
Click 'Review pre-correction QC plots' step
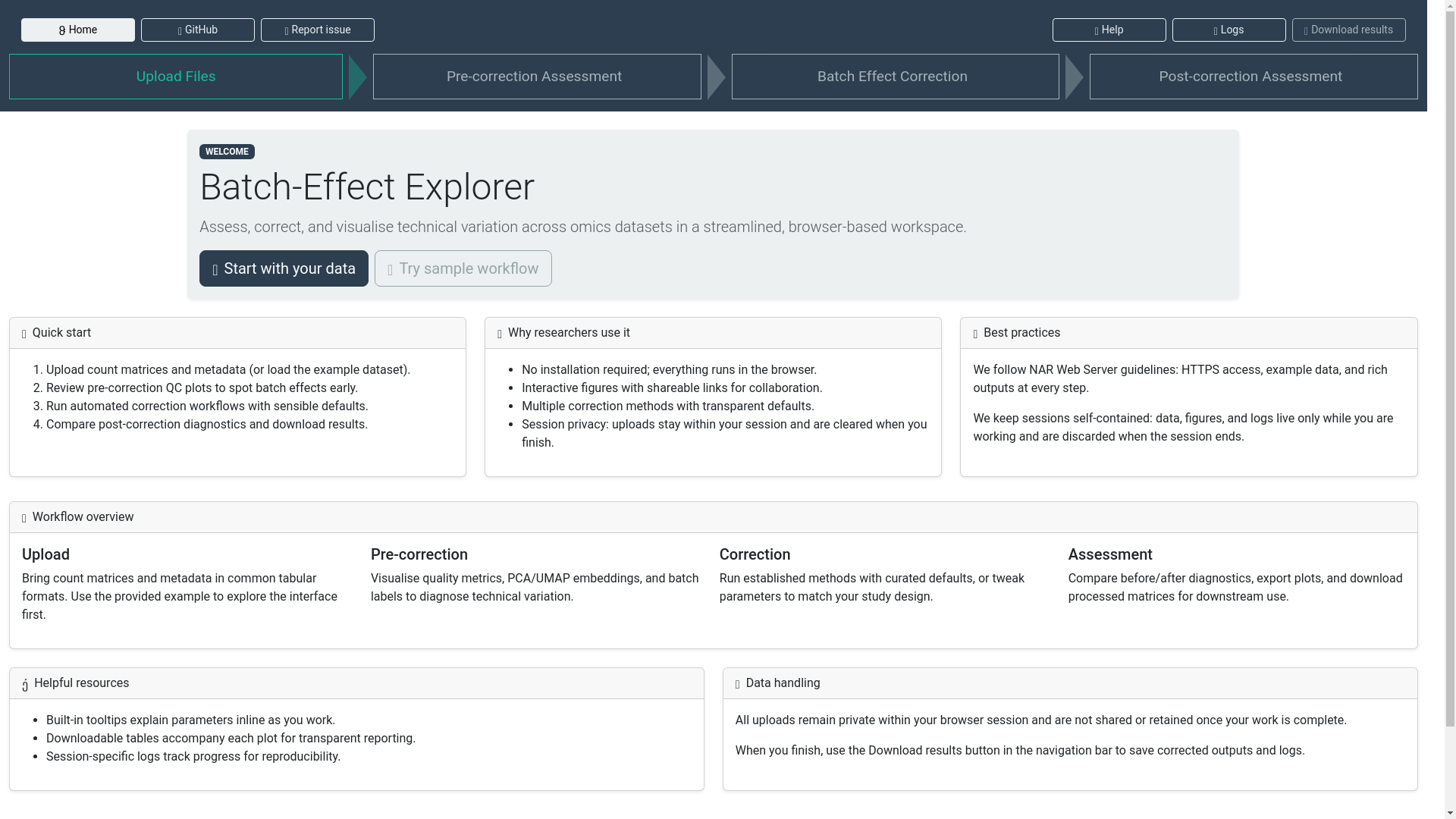202,388
